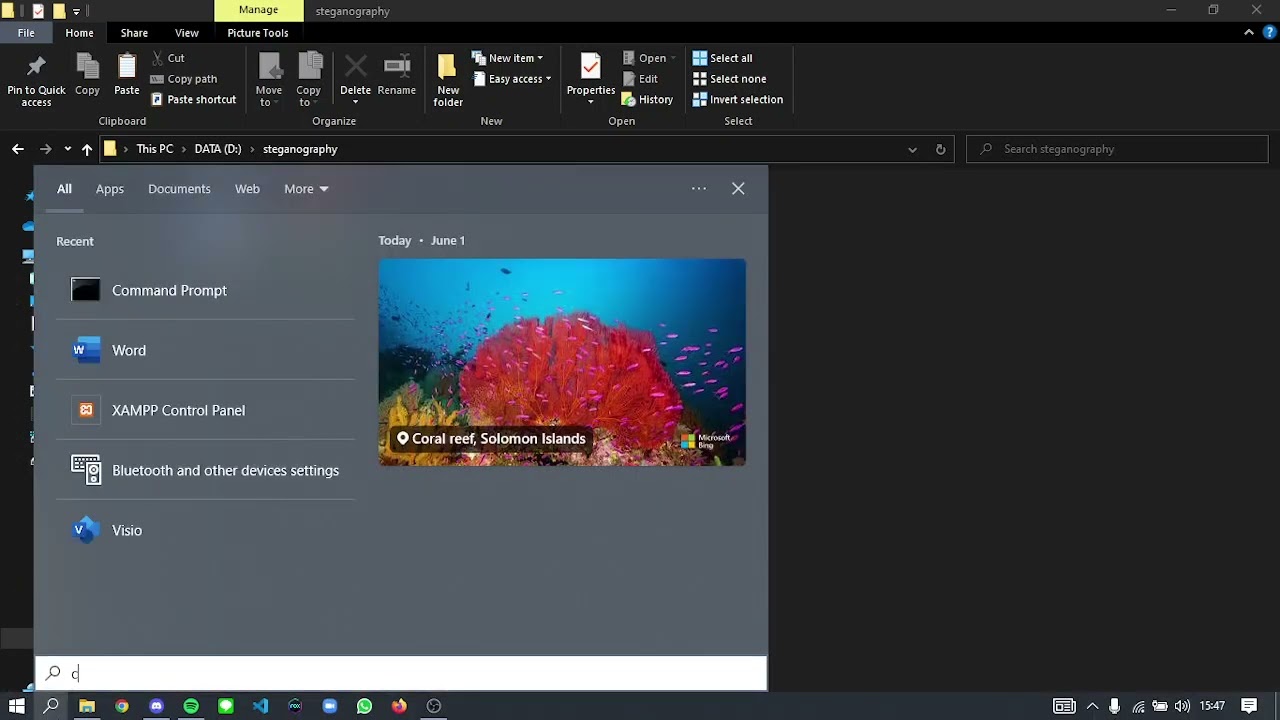Open Visual Studio Code from taskbar
The image size is (1280, 720).
pos(260,706)
